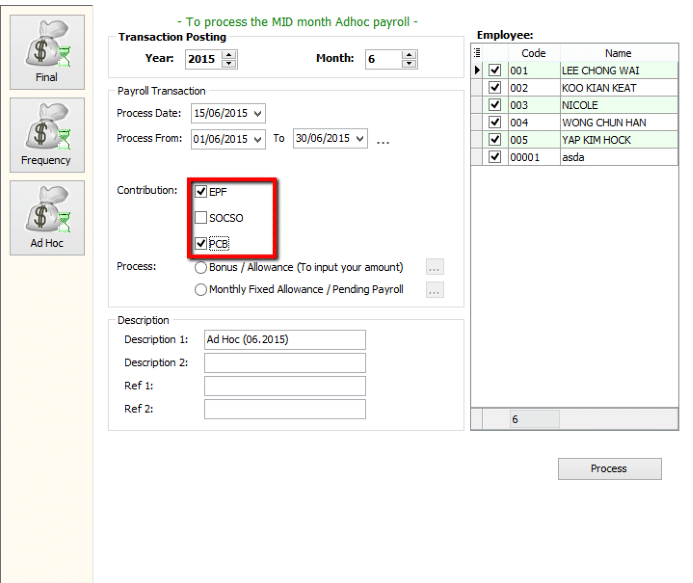The width and height of the screenshot is (693, 583).
Task: Click the Description 1 text field
Action: pos(285,340)
